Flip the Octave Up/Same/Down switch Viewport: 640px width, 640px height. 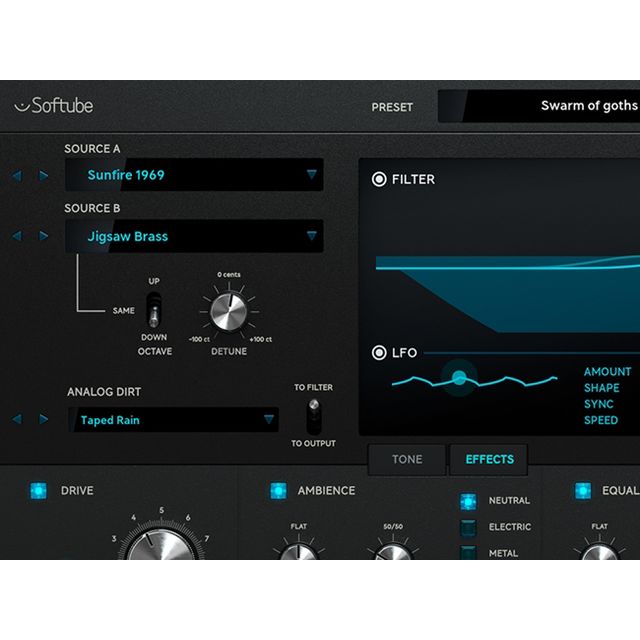click(154, 310)
